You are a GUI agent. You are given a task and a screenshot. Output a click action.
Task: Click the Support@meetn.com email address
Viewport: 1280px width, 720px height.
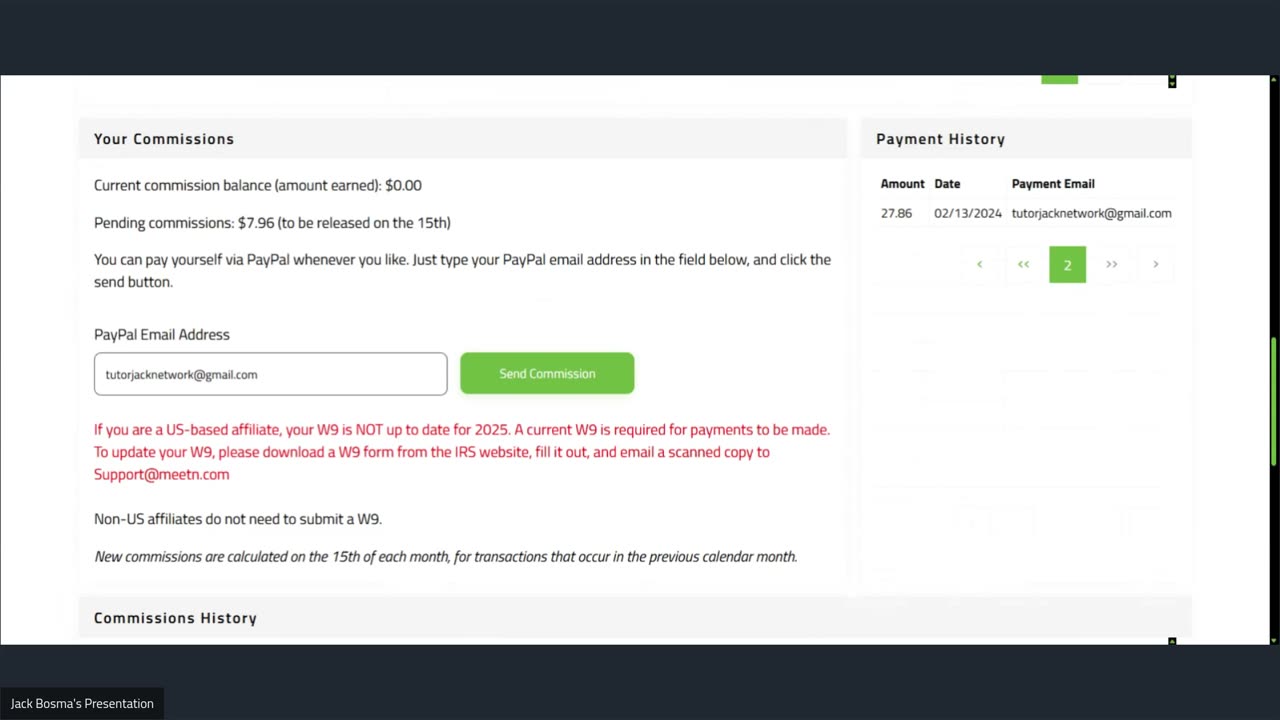162,474
